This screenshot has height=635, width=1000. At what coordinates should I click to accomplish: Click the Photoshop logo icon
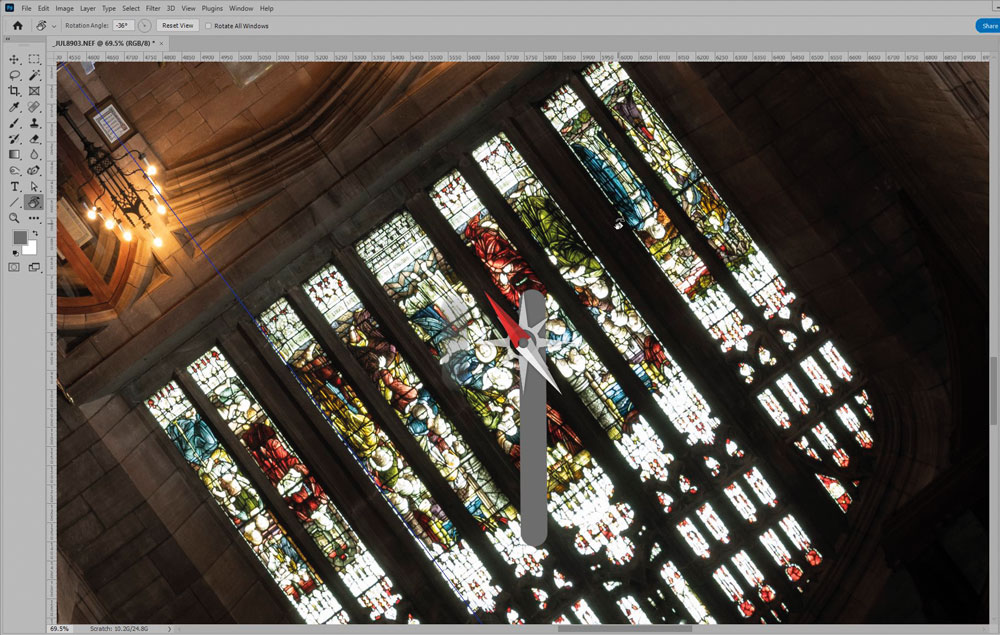(x=10, y=8)
